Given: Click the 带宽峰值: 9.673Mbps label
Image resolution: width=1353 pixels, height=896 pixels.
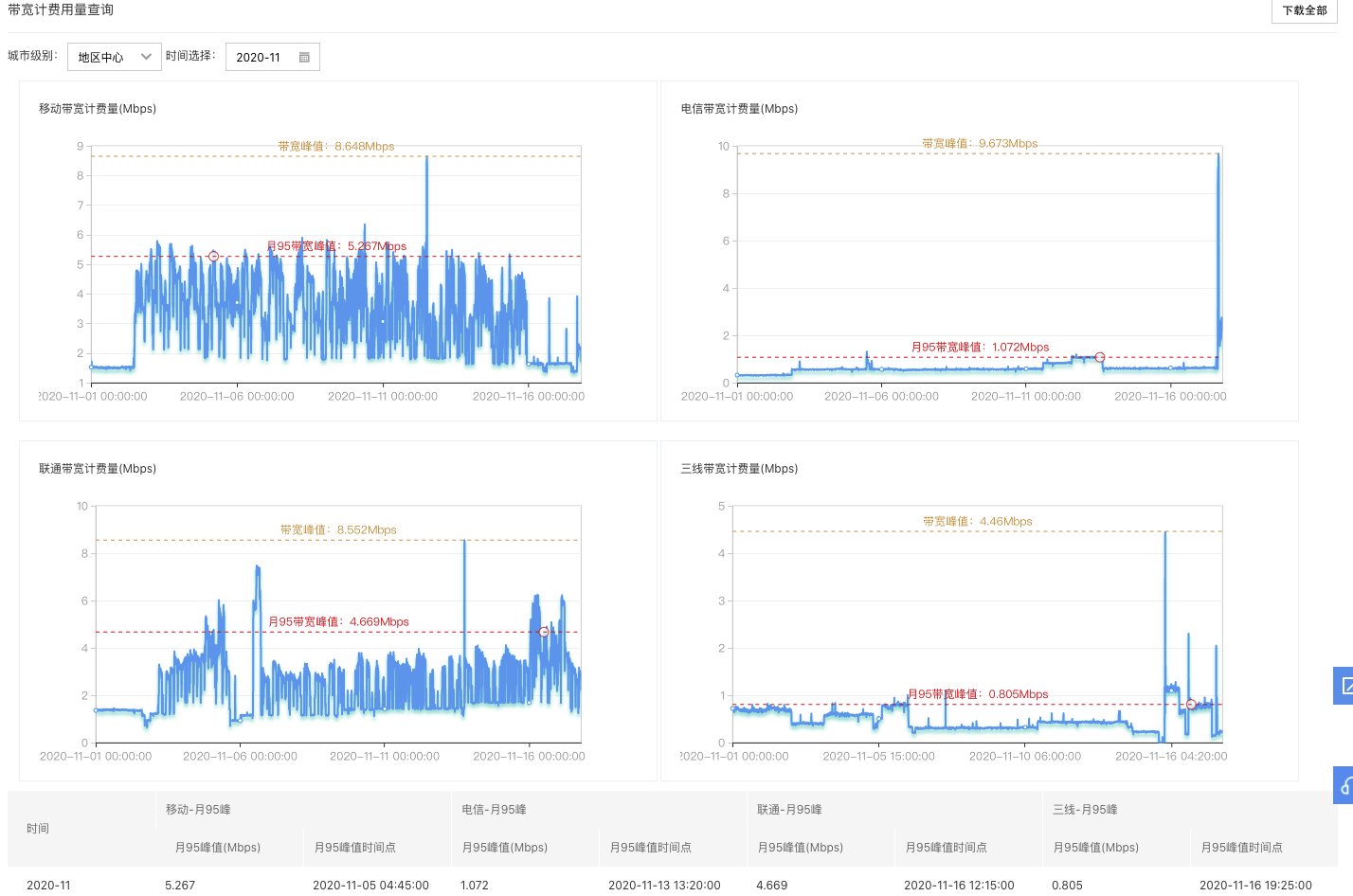Looking at the screenshot, I should click(x=980, y=143).
